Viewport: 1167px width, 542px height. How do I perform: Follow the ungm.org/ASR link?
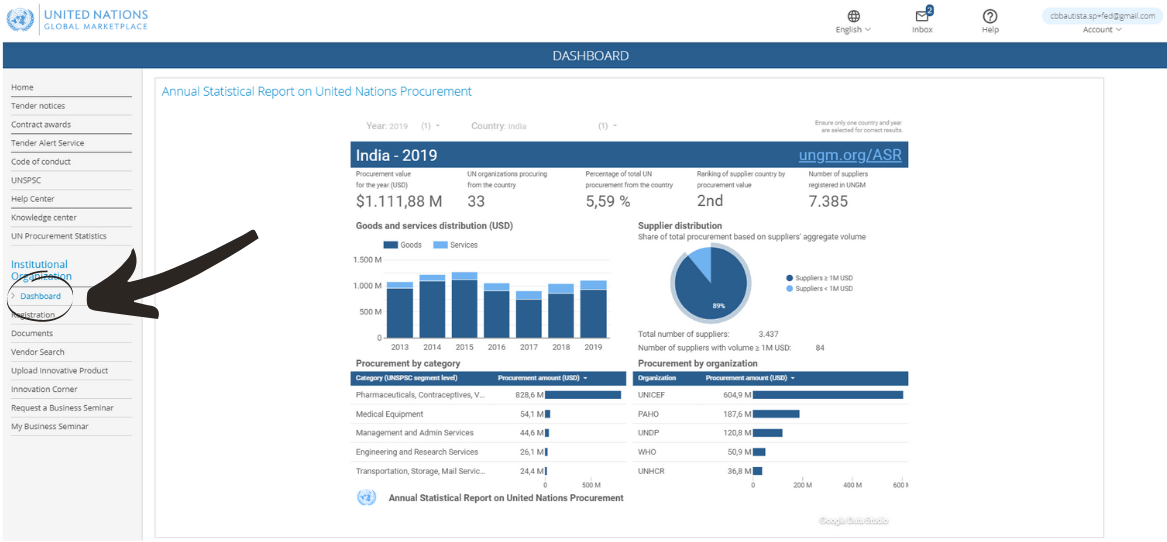(850, 156)
